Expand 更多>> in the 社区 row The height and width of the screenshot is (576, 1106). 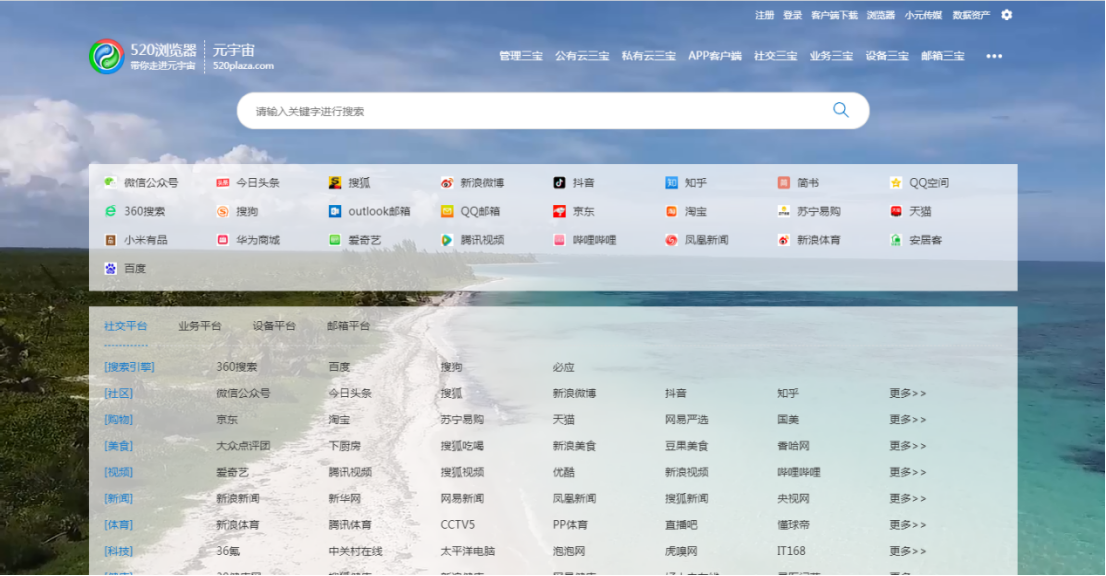pos(908,393)
